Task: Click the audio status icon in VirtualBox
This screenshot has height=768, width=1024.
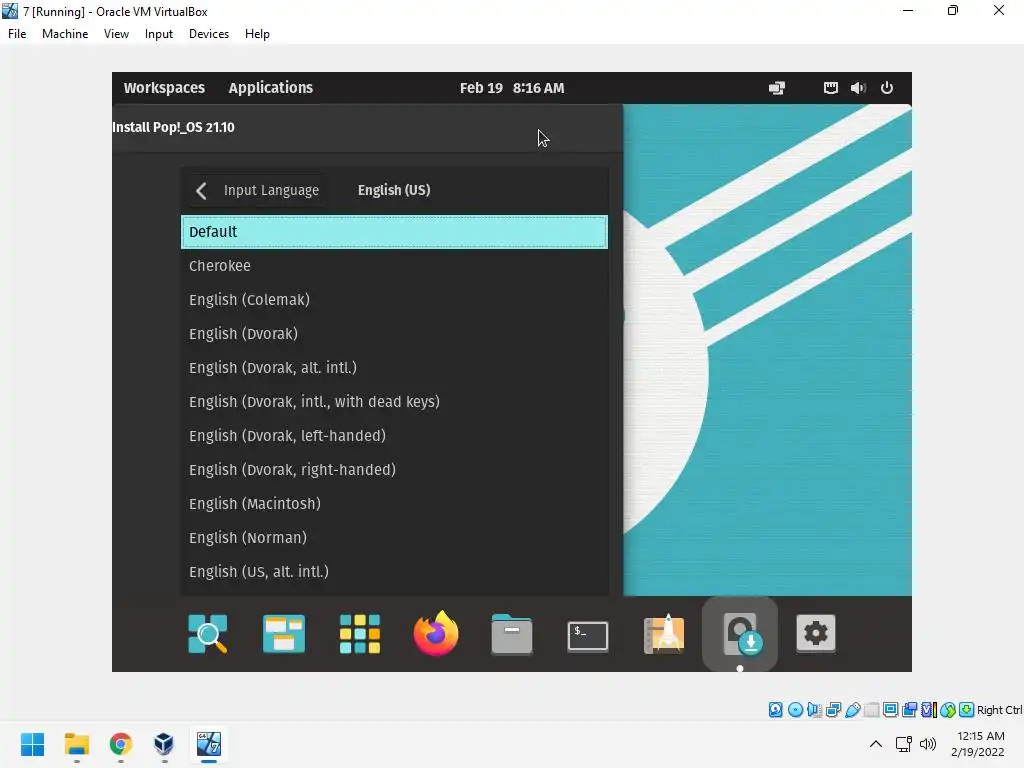Action: click(x=814, y=710)
